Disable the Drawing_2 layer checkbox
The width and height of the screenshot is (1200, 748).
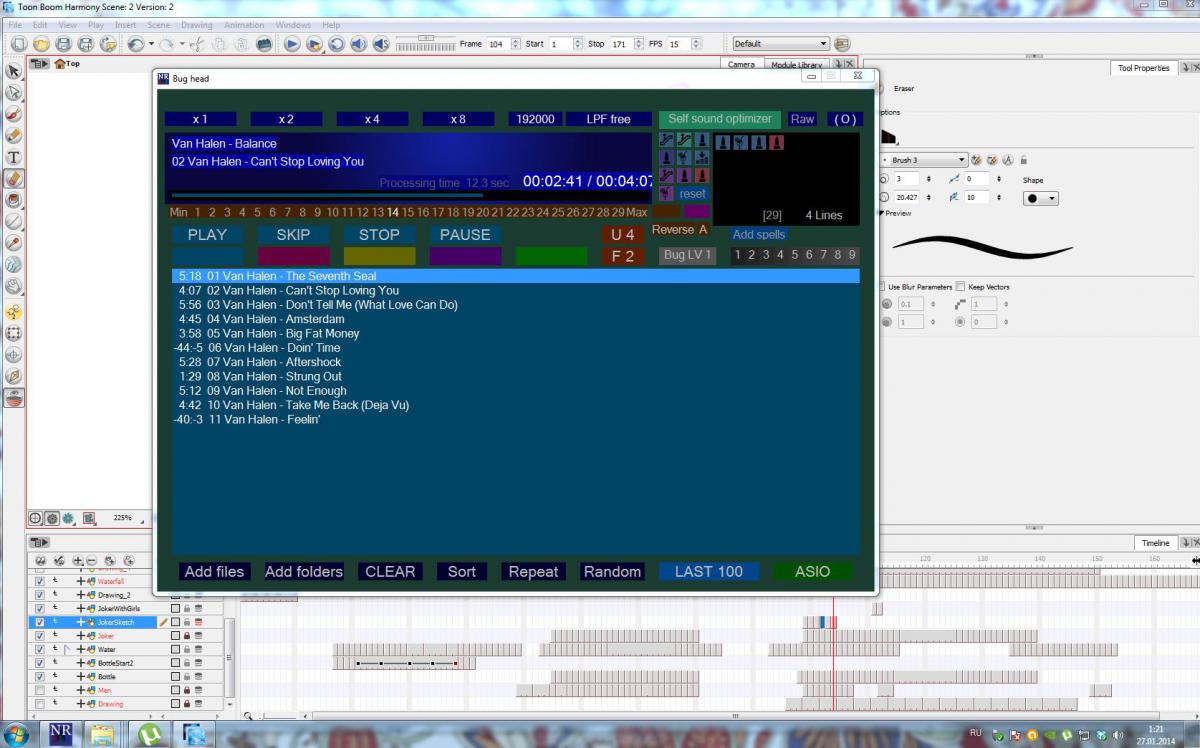40,595
